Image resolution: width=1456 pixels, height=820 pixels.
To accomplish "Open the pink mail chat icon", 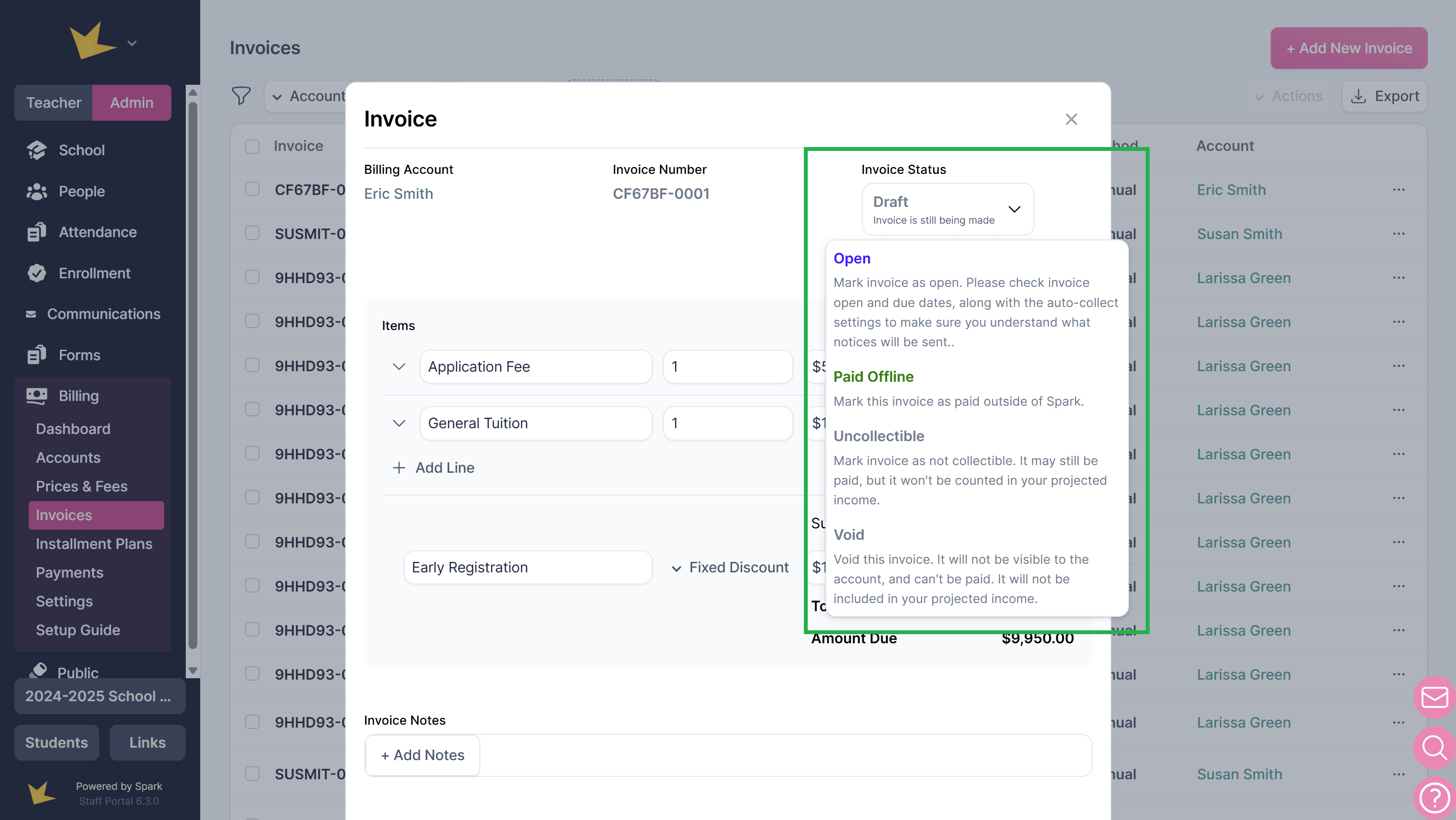I will point(1434,697).
